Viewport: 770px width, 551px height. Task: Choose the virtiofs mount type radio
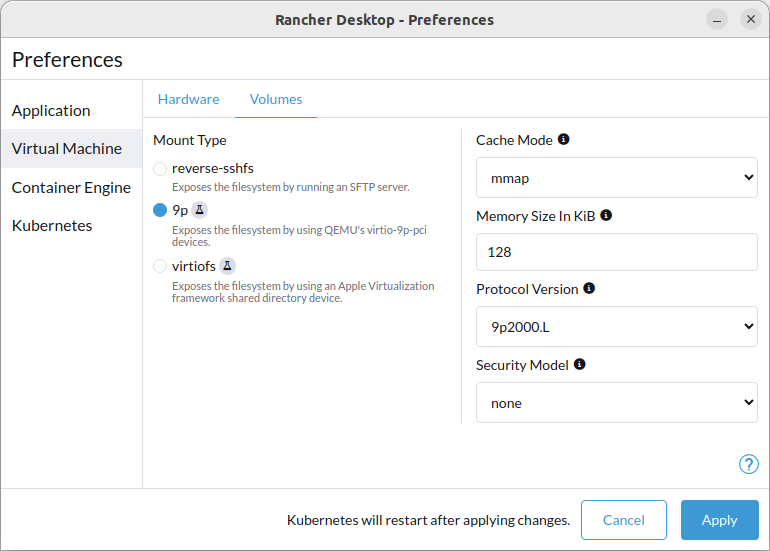[x=160, y=266]
